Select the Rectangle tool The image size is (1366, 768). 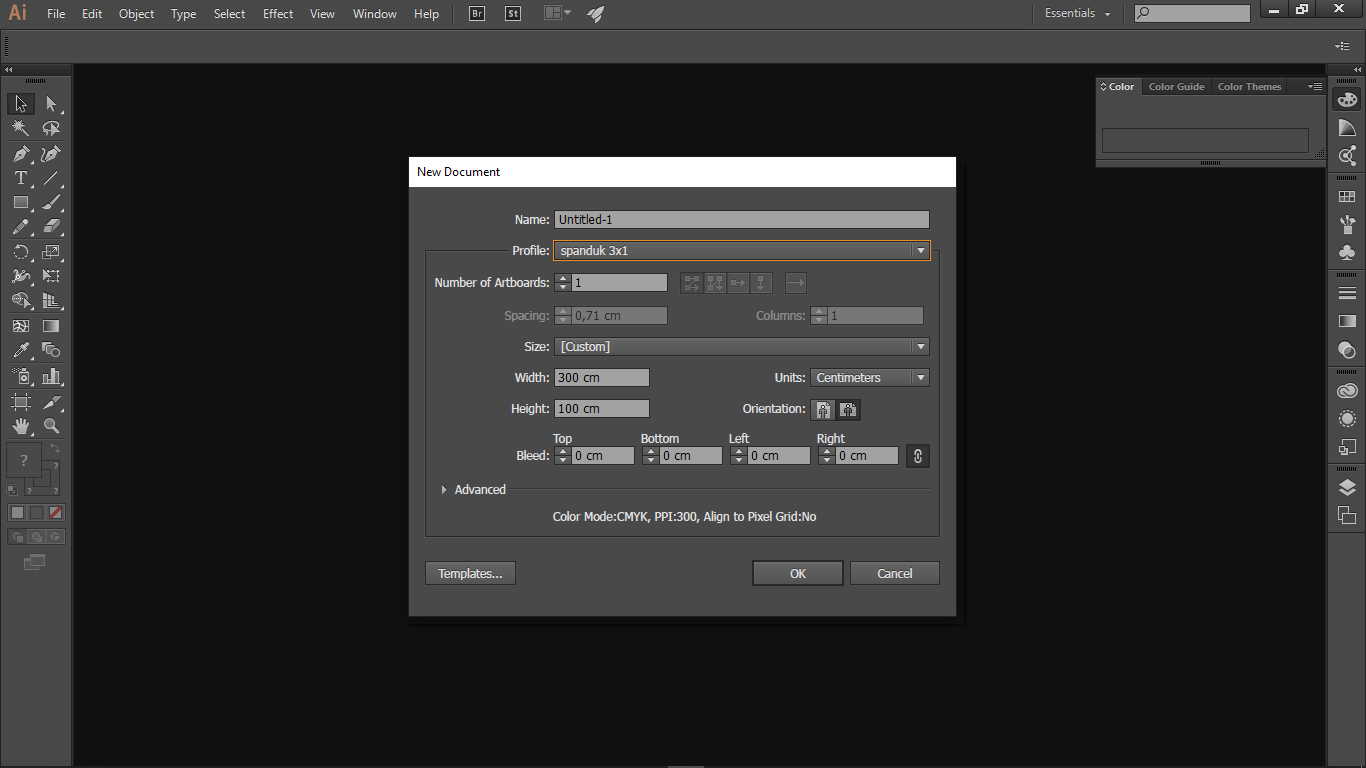[20, 202]
